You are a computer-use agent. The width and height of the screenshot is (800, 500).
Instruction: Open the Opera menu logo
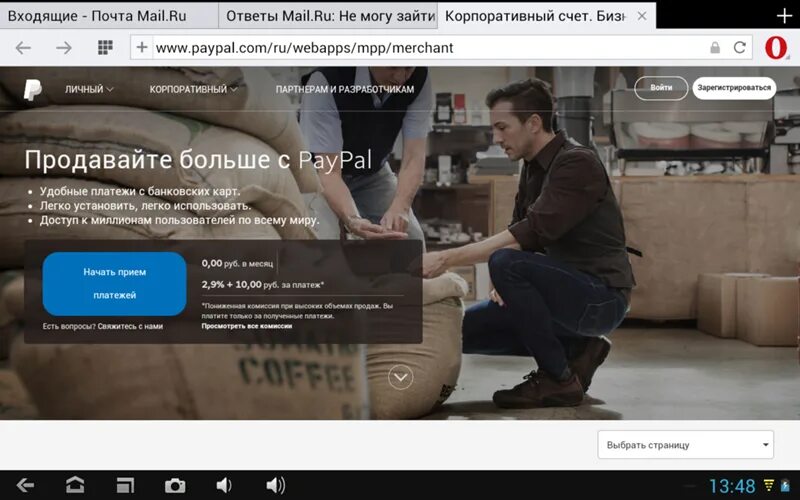[x=776, y=47]
